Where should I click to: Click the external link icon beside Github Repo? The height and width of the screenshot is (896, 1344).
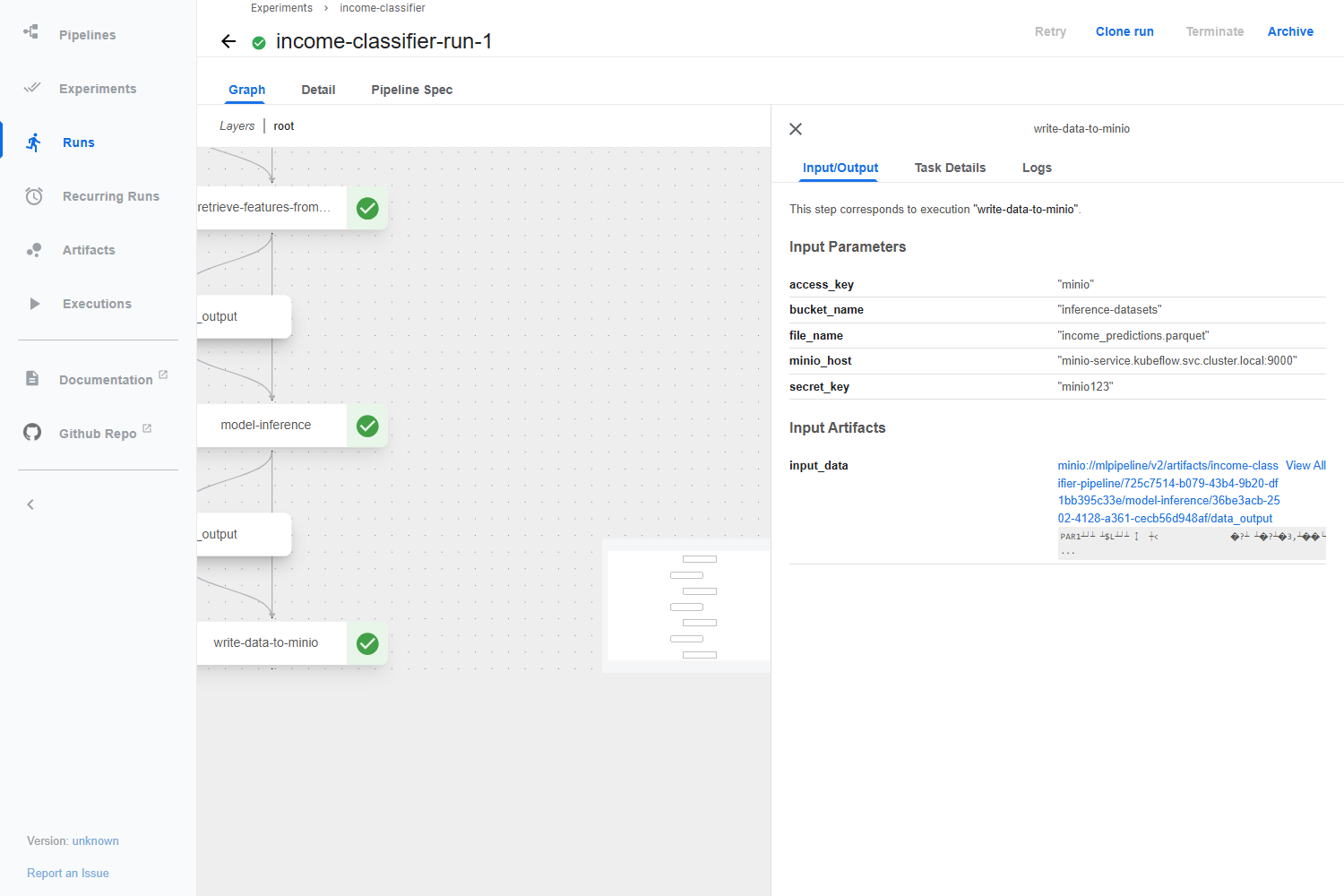coord(147,428)
